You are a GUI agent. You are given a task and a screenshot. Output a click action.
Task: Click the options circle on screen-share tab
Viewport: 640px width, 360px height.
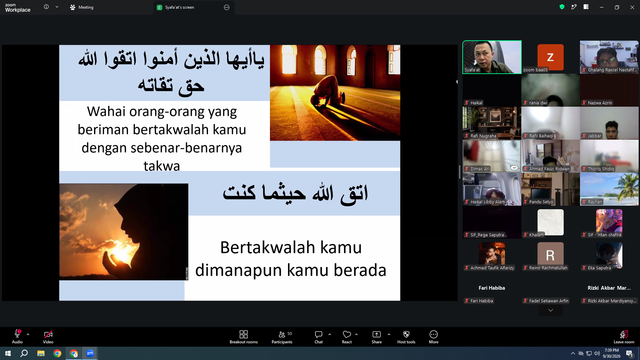click(x=227, y=7)
